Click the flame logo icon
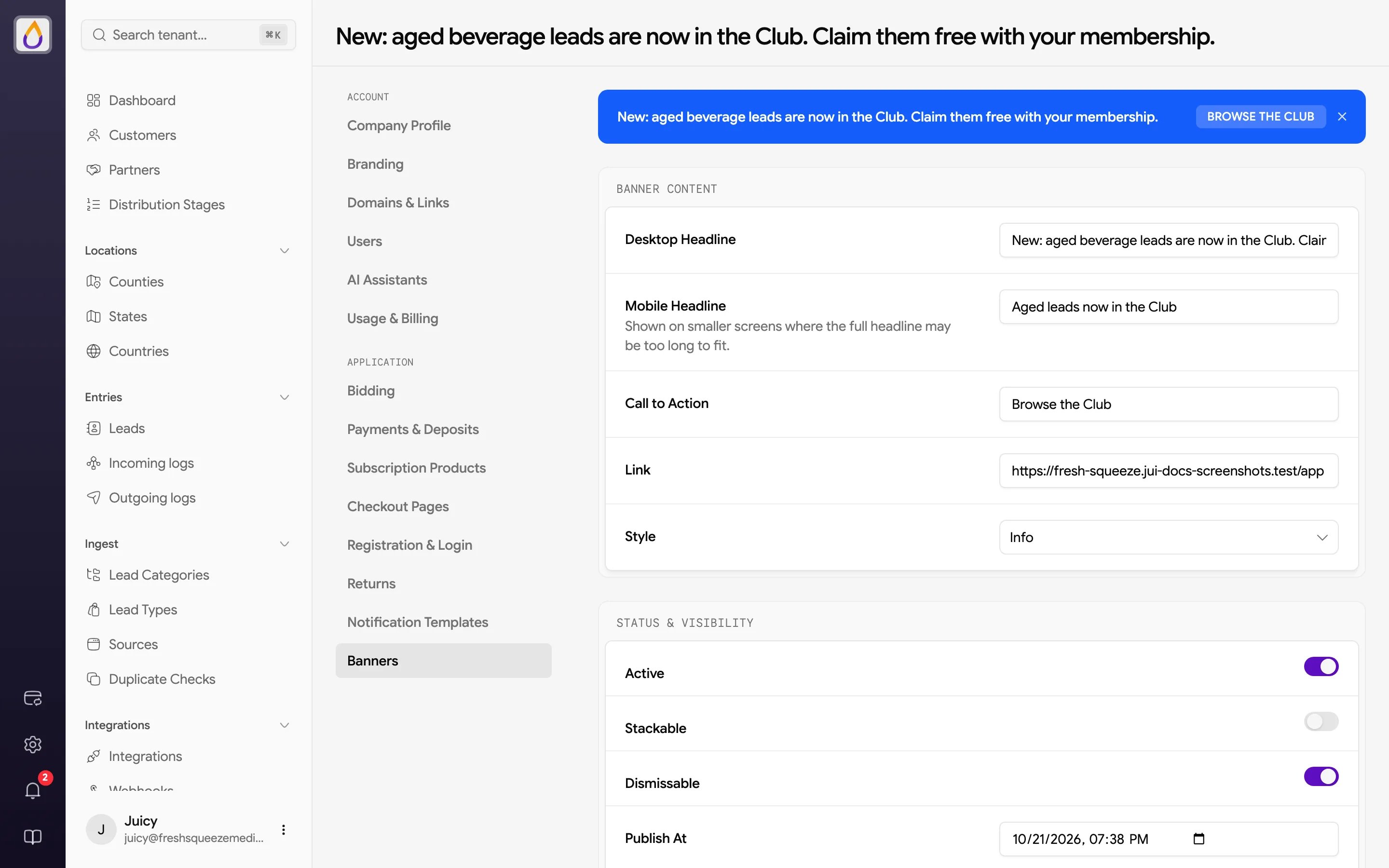 [x=33, y=34]
